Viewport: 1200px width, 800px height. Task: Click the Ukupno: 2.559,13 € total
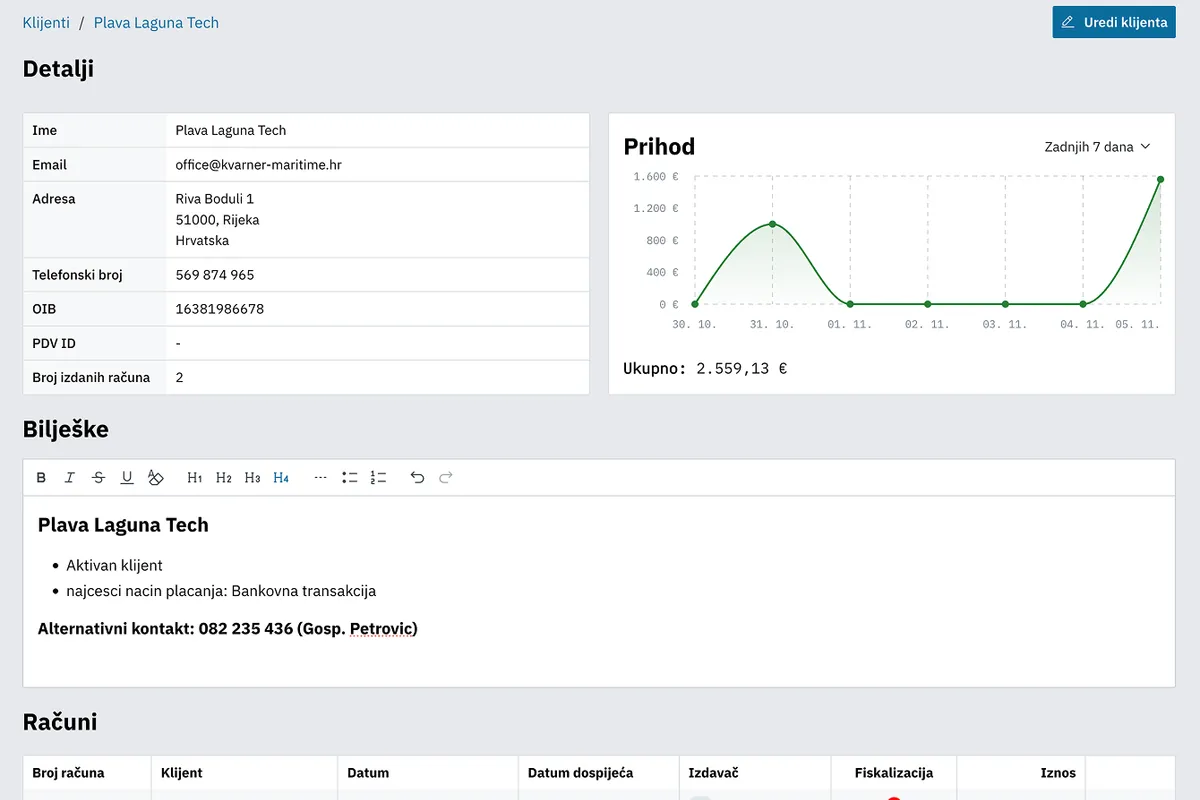[x=705, y=368]
